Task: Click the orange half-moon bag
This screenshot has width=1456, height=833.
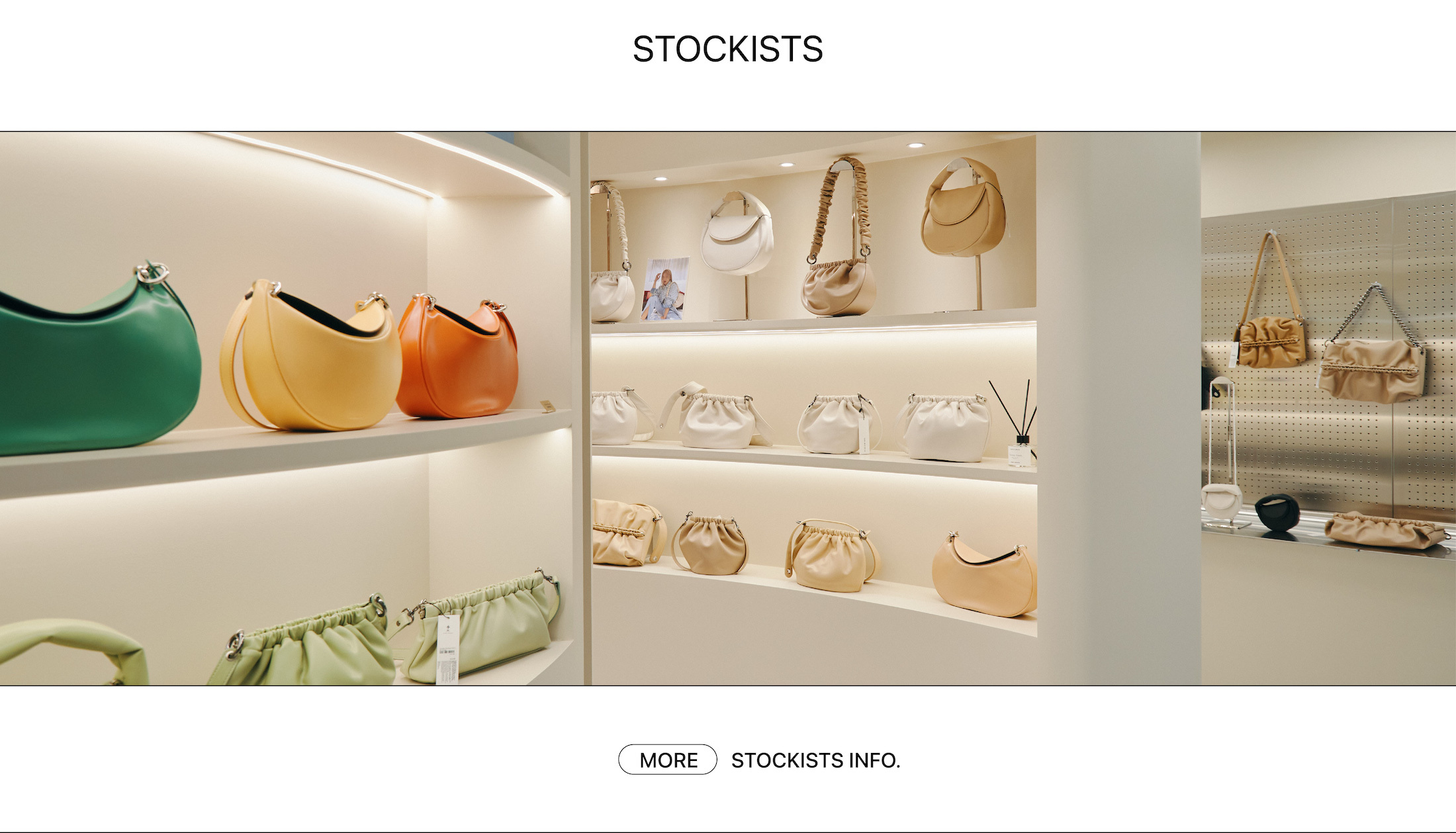Action: [x=458, y=357]
